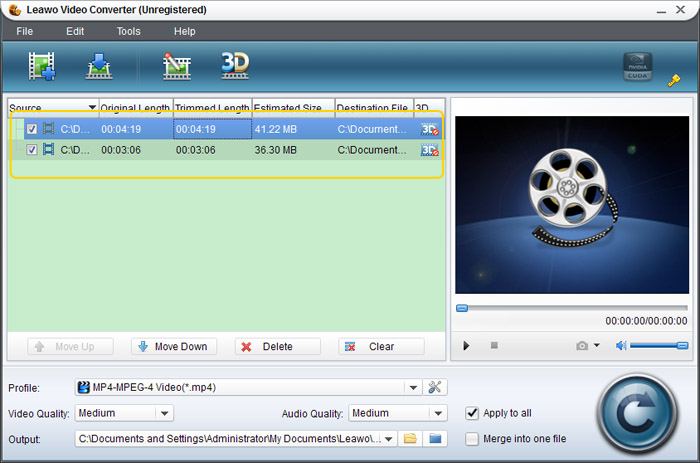The height and width of the screenshot is (463, 700).
Task: Click the Move Down button
Action: pos(174,346)
